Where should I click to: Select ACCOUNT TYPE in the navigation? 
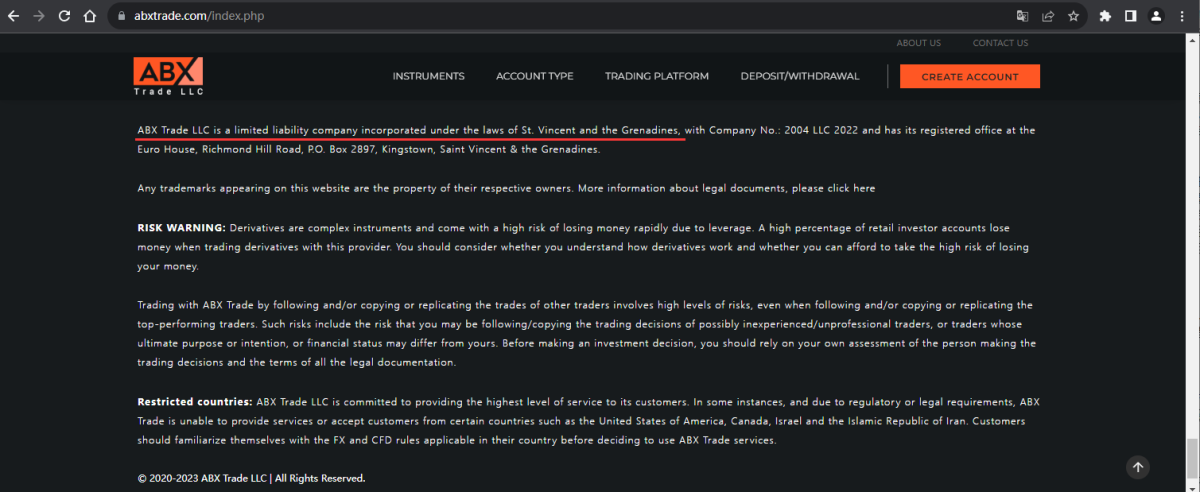pos(534,77)
